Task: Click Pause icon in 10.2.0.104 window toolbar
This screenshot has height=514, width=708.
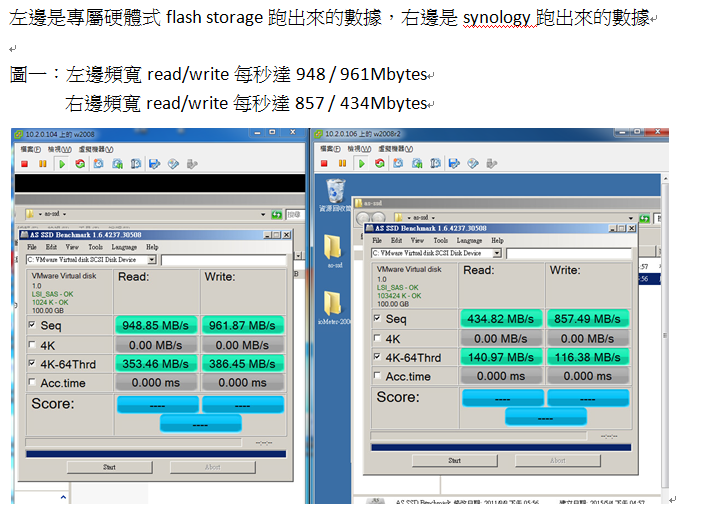Action: pyautogui.click(x=43, y=164)
